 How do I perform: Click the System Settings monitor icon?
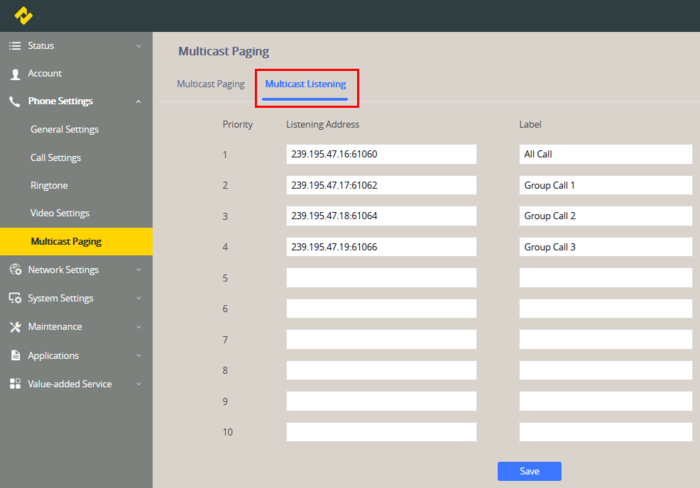pos(15,298)
